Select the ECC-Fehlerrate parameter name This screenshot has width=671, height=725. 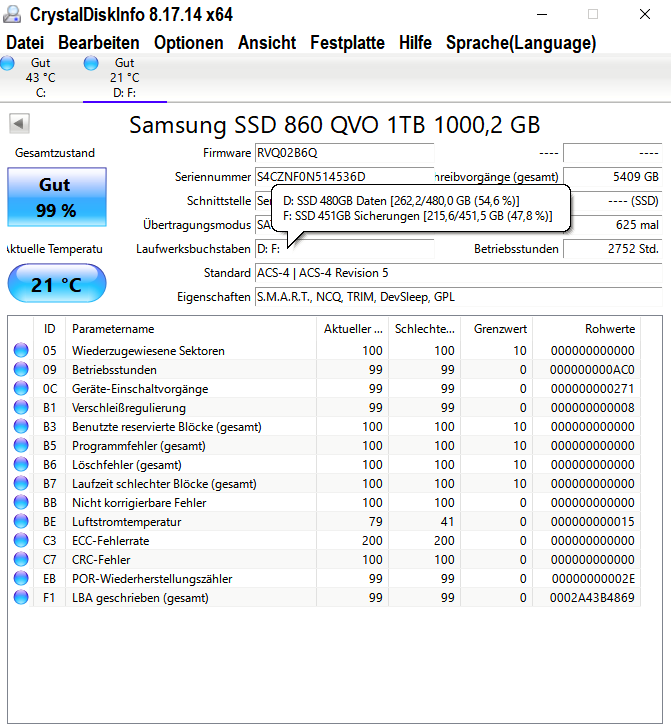pos(111,541)
